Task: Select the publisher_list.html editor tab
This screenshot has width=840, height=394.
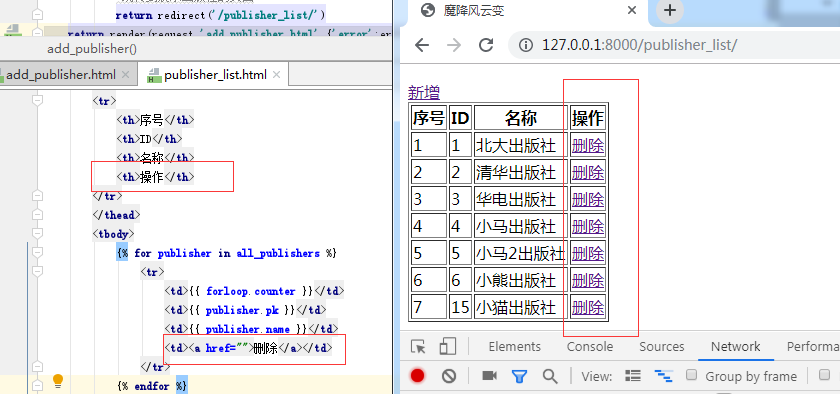Action: point(214,75)
